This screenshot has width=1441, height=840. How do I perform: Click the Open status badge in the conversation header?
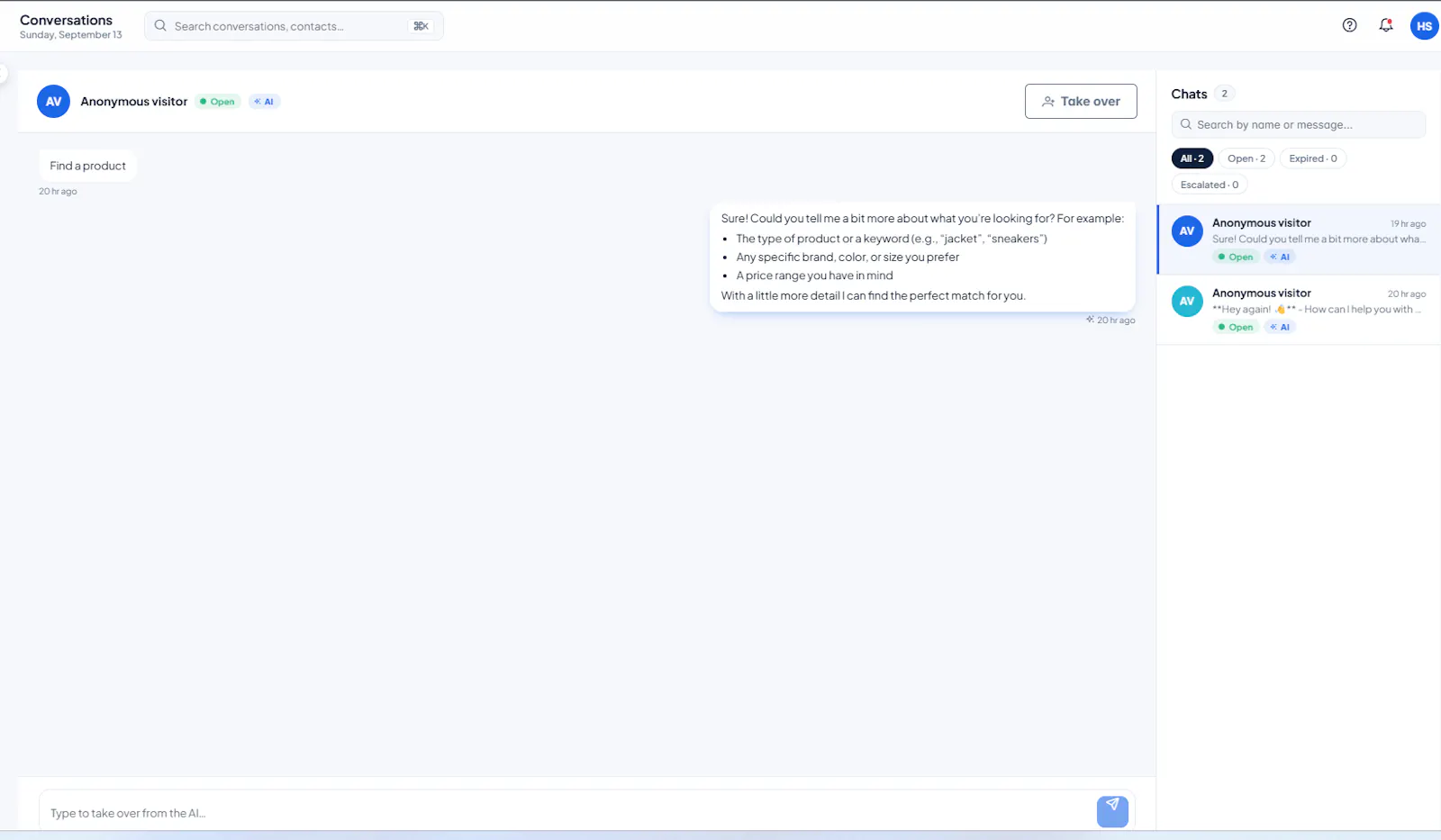tap(218, 102)
